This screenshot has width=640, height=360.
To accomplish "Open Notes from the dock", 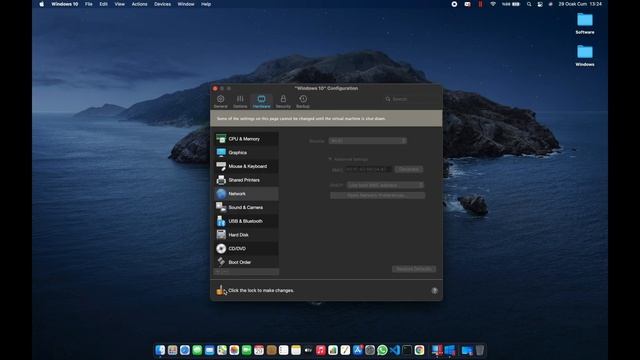I will pyautogui.click(x=296, y=350).
